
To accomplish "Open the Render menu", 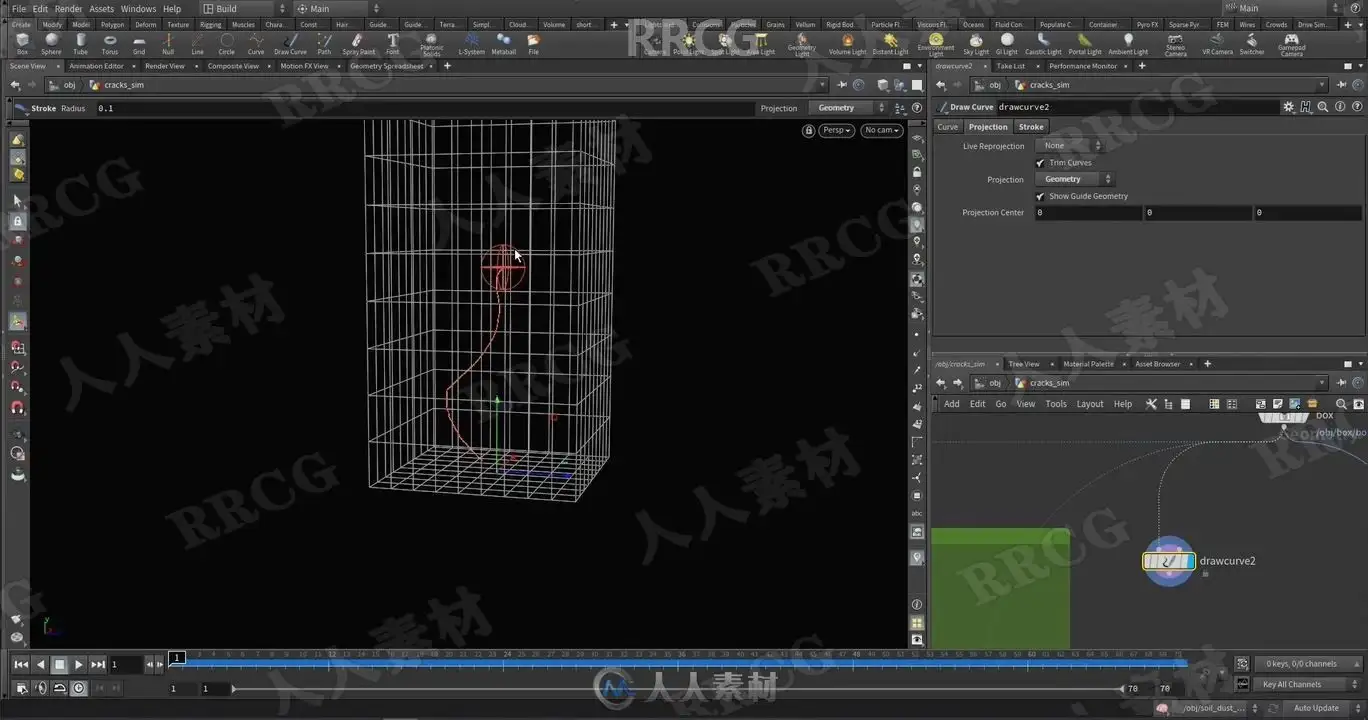I will (68, 9).
